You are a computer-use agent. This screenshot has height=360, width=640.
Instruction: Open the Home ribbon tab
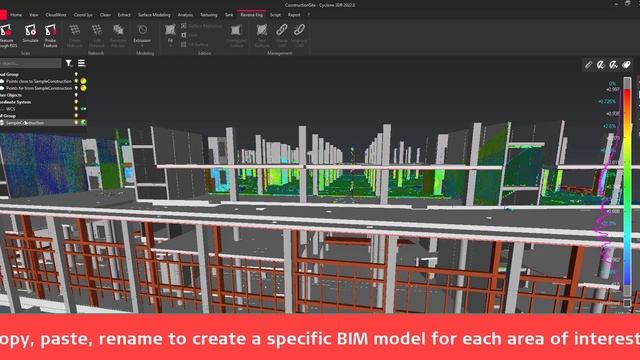point(16,15)
